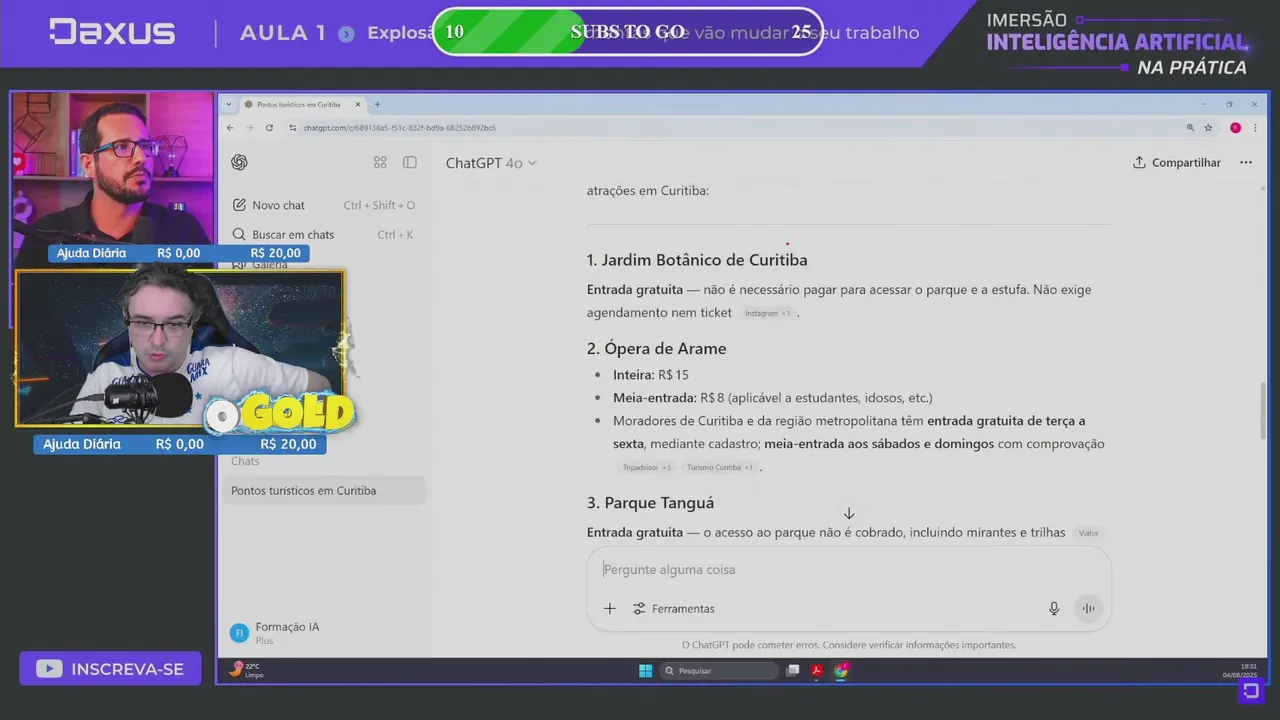1280x720 pixels.
Task: Click the page vertical scrollbar thumb
Action: tap(1263, 410)
